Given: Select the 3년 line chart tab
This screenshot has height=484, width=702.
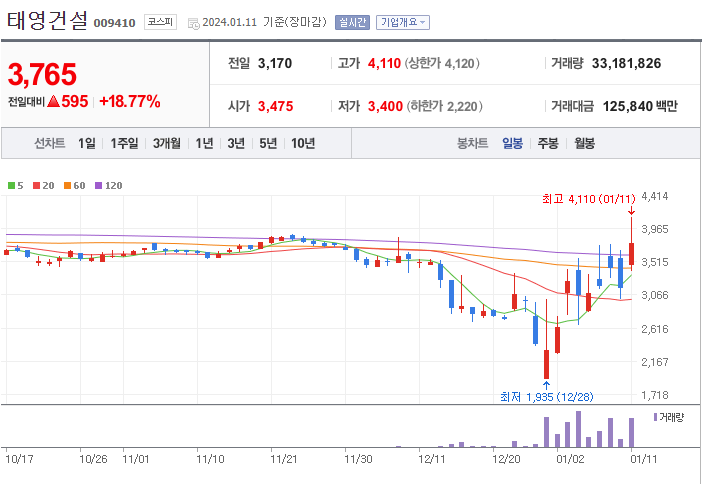Looking at the screenshot, I should click(x=236, y=144).
